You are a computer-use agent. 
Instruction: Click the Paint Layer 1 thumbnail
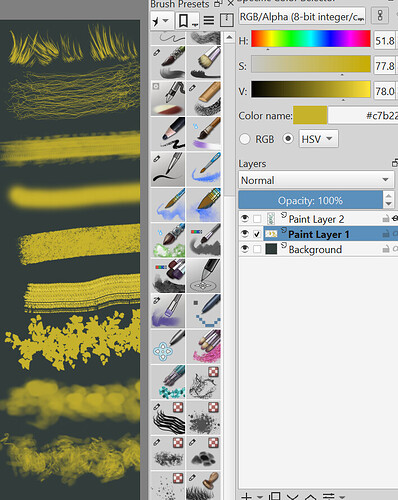click(x=271, y=234)
